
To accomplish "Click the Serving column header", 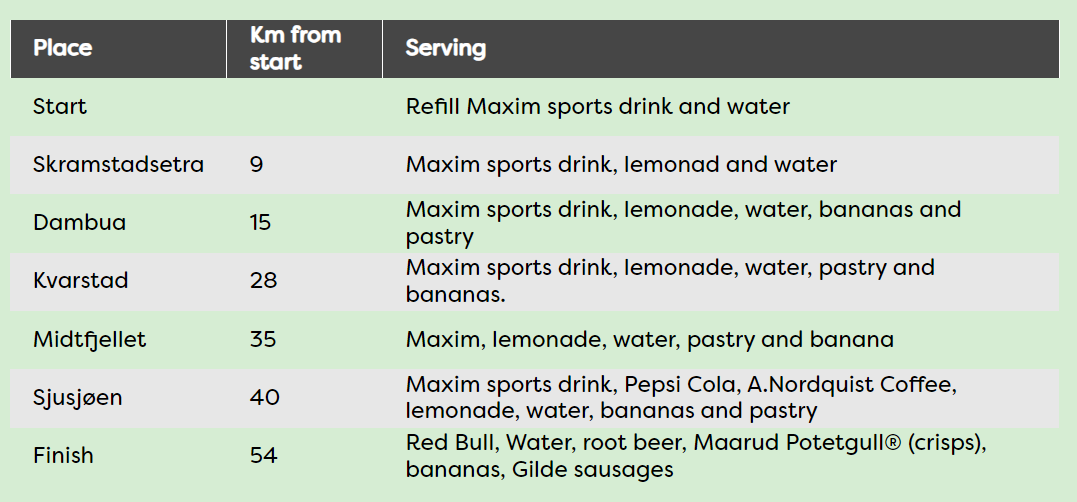I will click(x=445, y=48).
